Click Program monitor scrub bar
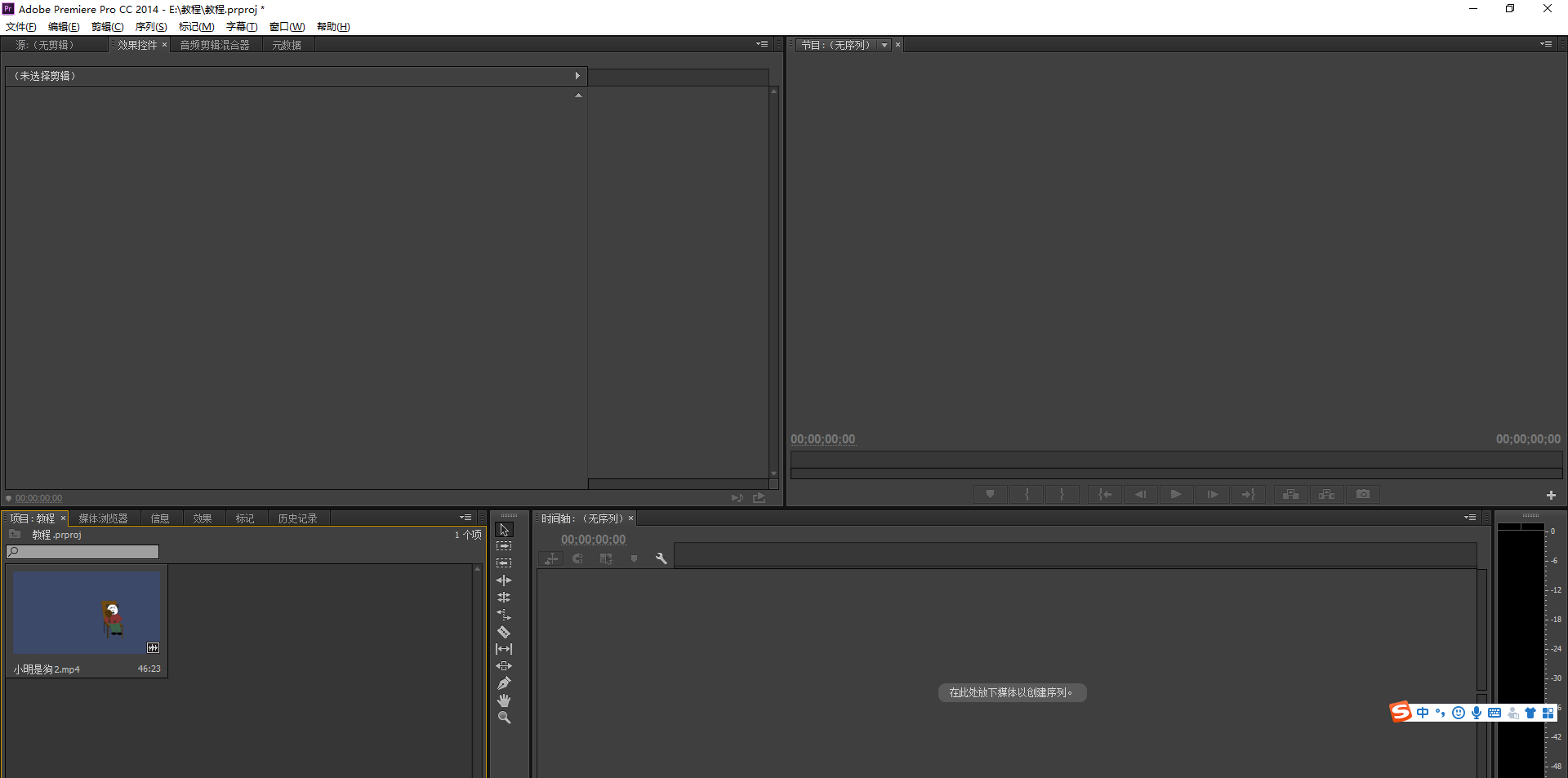This screenshot has width=1568, height=778. (x=1176, y=460)
